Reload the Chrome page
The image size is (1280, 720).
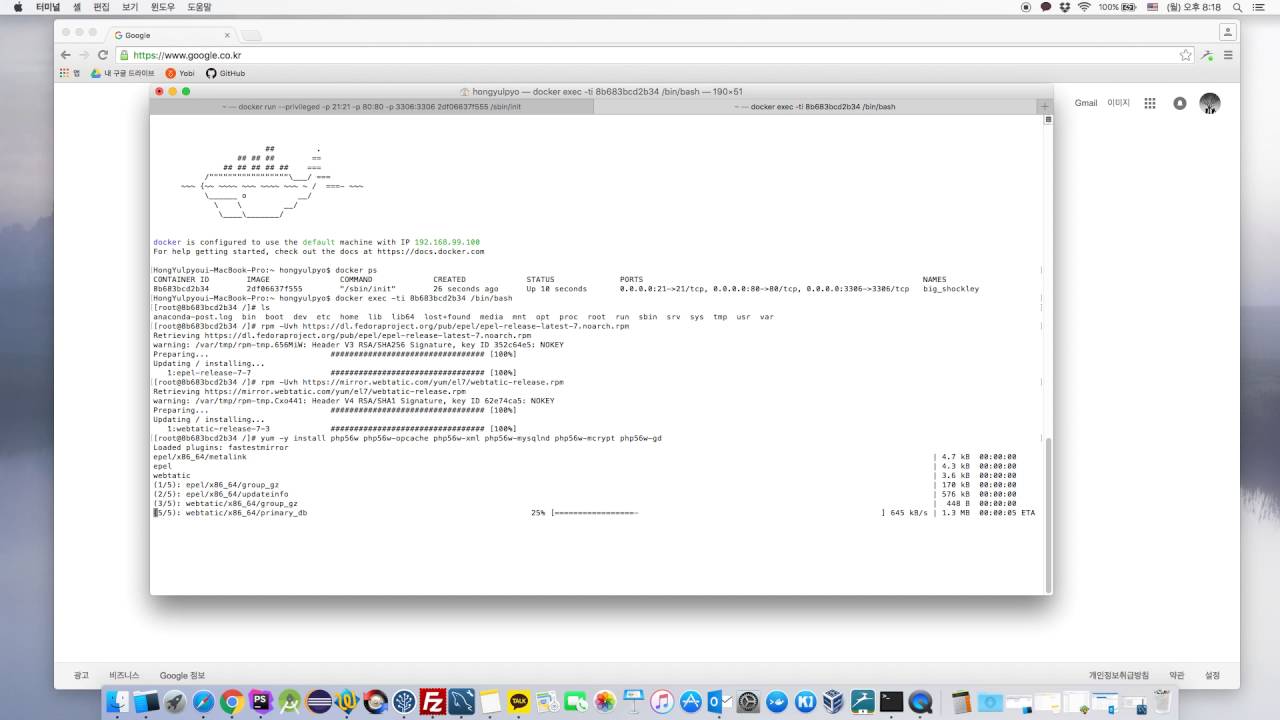pyautogui.click(x=102, y=55)
